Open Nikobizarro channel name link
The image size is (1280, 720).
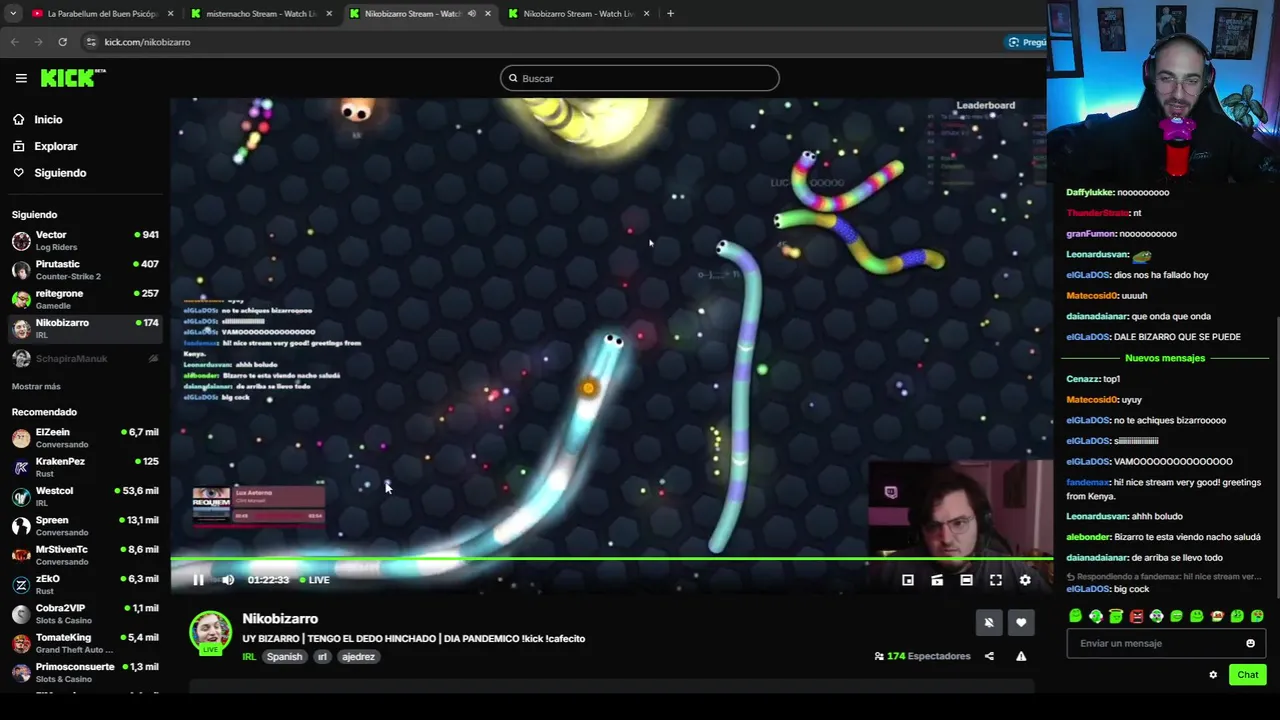280,619
